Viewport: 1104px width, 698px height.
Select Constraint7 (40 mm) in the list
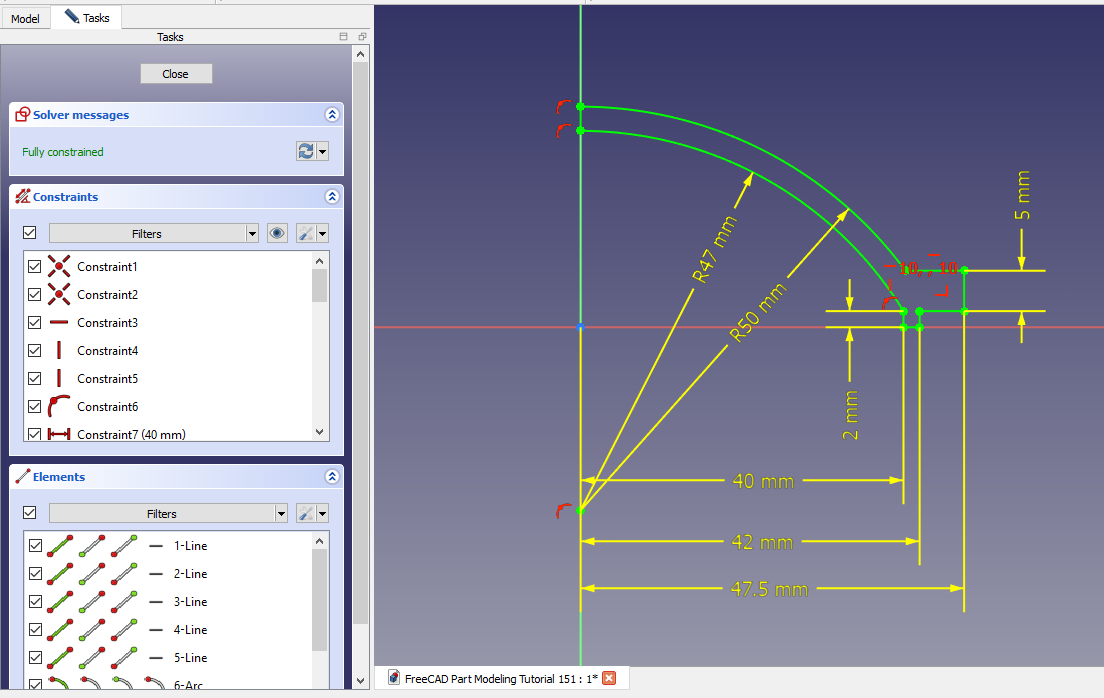130,434
